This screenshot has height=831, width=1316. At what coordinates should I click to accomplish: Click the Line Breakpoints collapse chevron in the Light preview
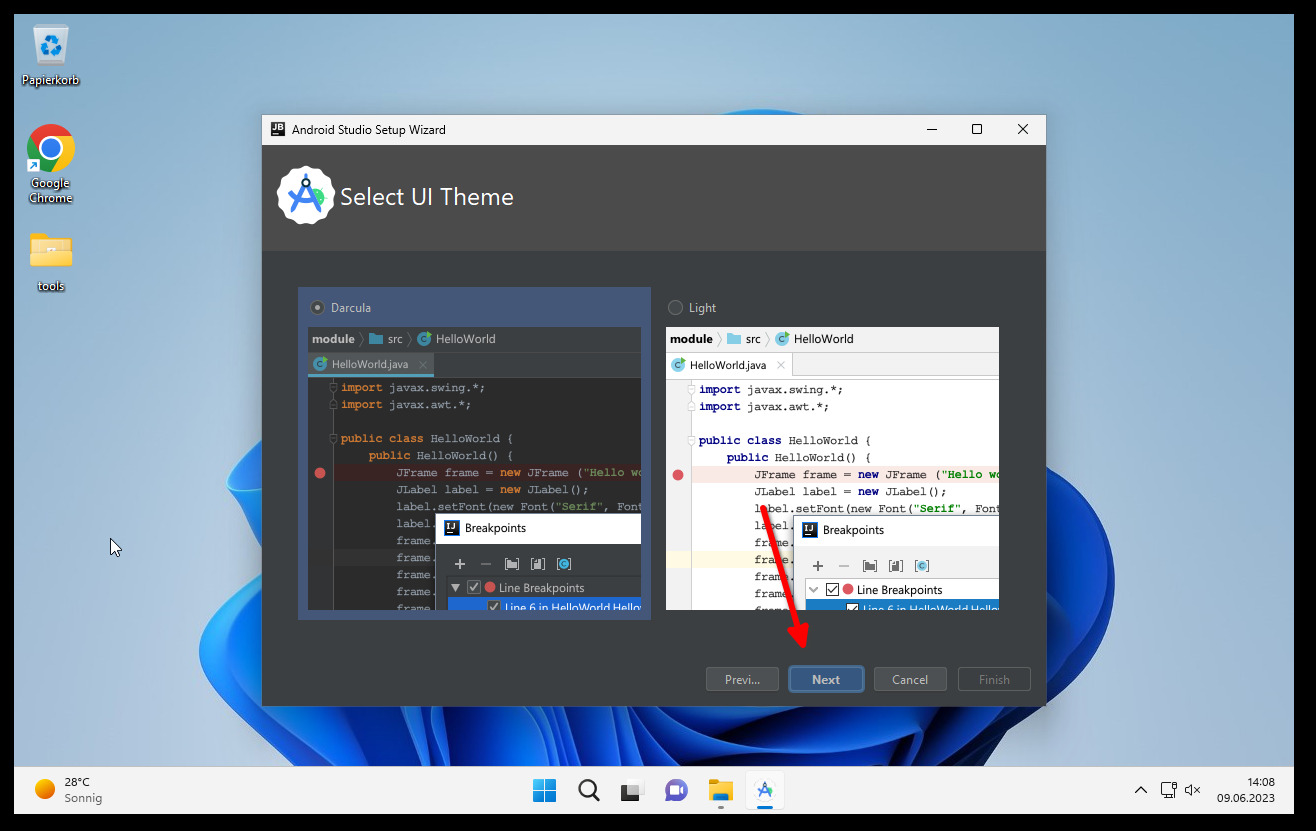click(x=814, y=590)
